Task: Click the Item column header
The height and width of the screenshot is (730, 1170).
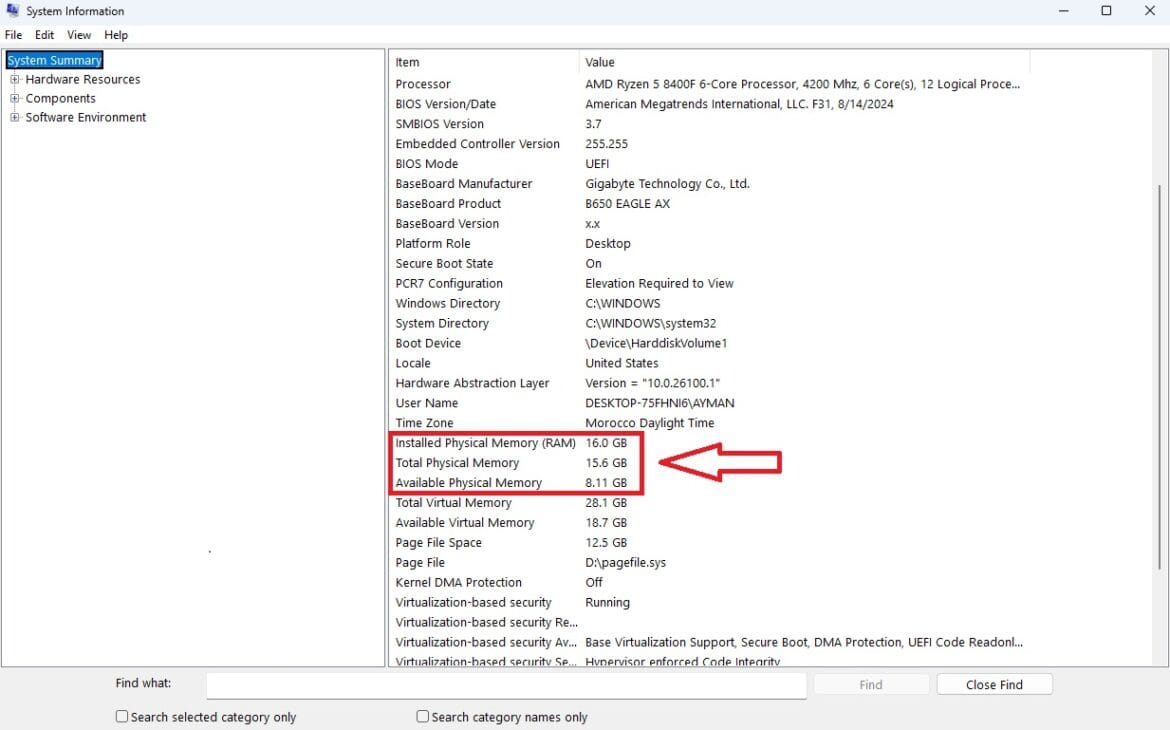Action: point(484,62)
